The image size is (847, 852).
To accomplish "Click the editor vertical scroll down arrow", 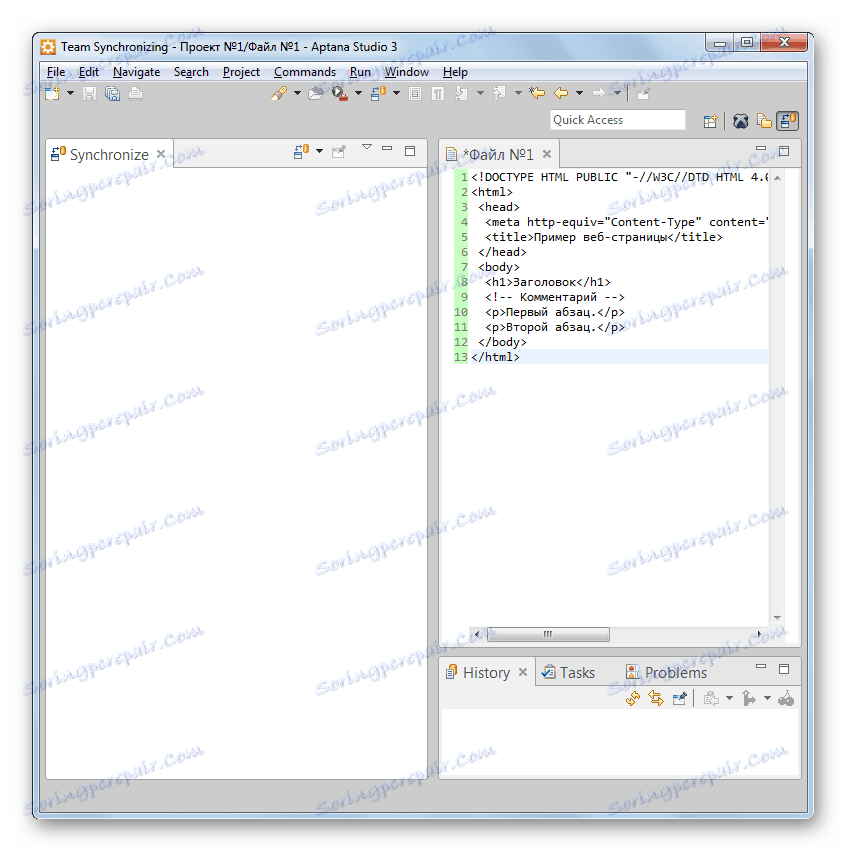I will 777,618.
